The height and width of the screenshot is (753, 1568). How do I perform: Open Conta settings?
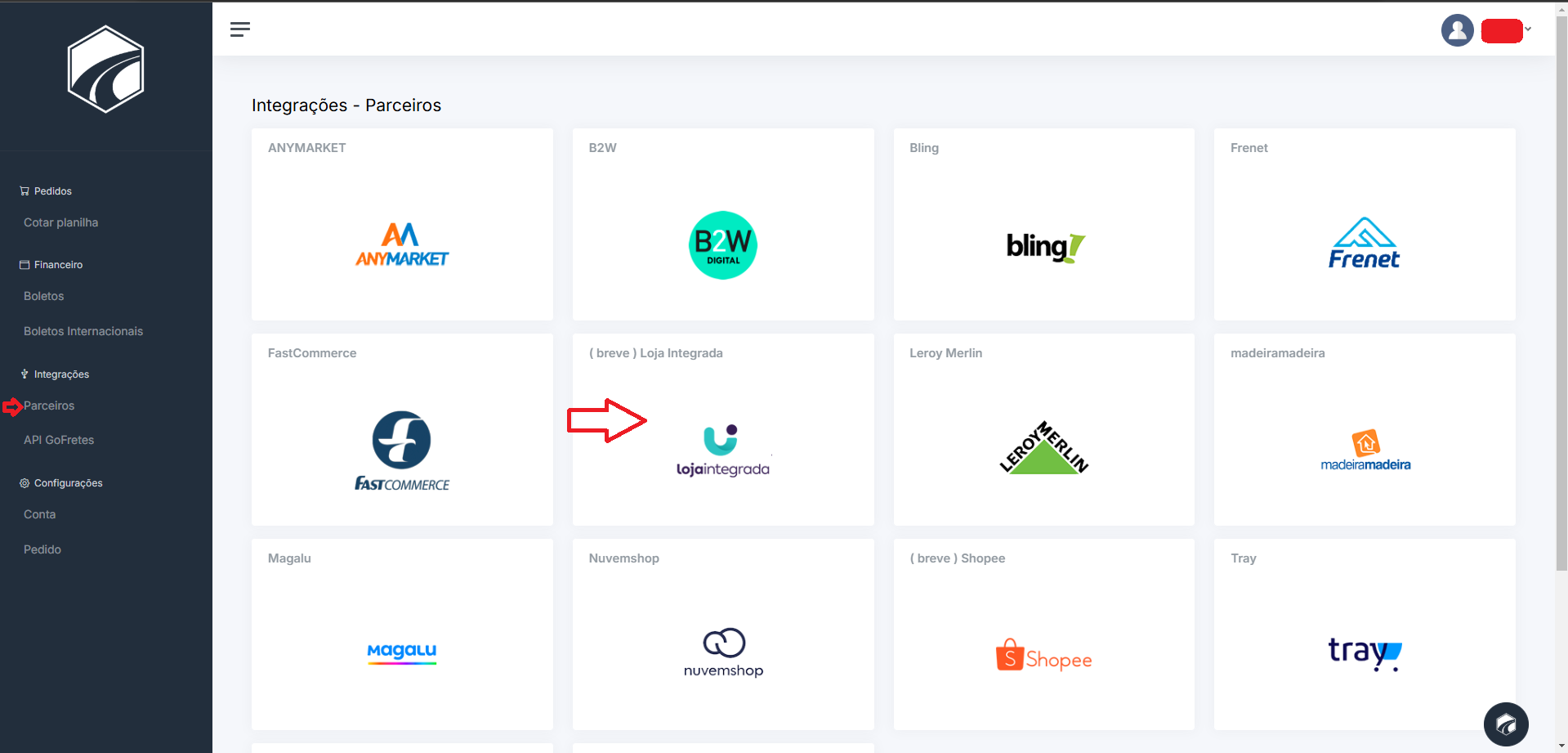point(39,514)
